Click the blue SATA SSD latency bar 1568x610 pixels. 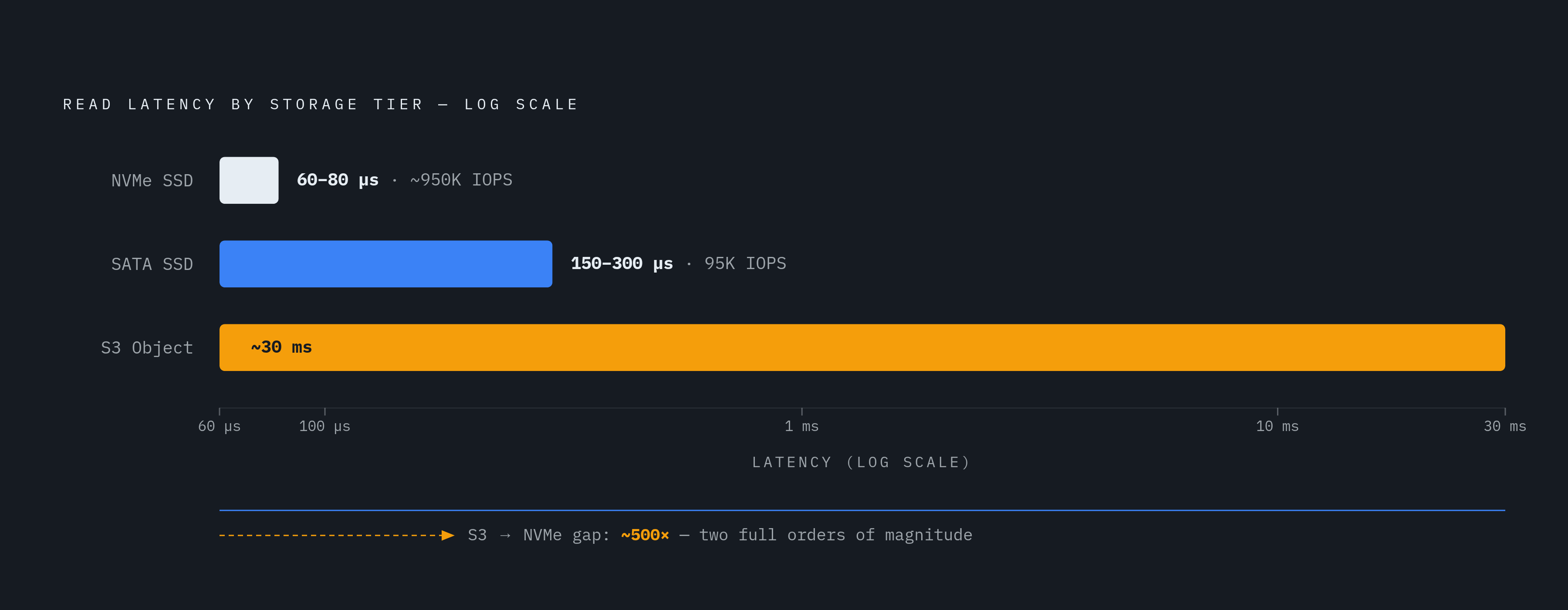click(x=386, y=263)
